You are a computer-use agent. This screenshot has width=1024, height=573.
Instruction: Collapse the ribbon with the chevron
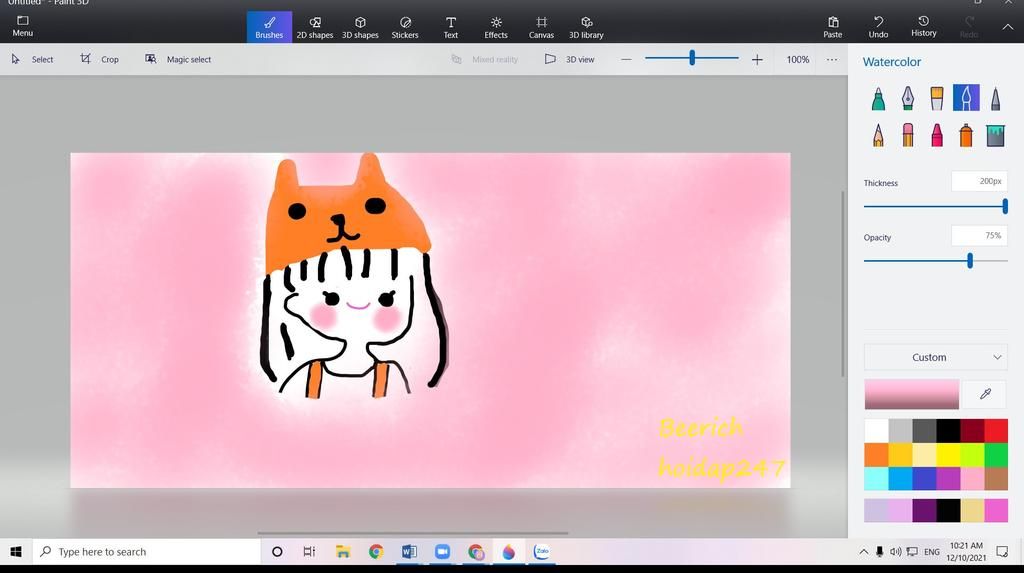pos(1007,27)
